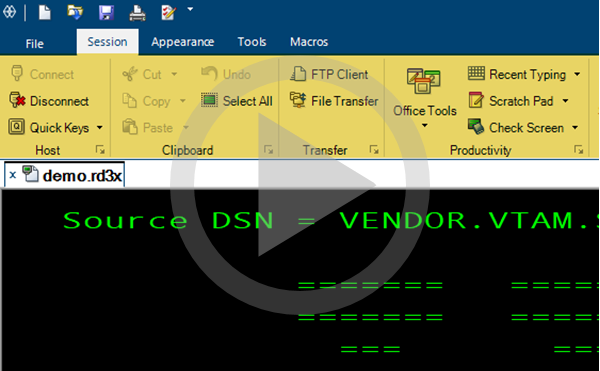The height and width of the screenshot is (371, 600).
Task: Expand the Recent Typing dropdown arrow
Action: pyautogui.click(x=577, y=74)
